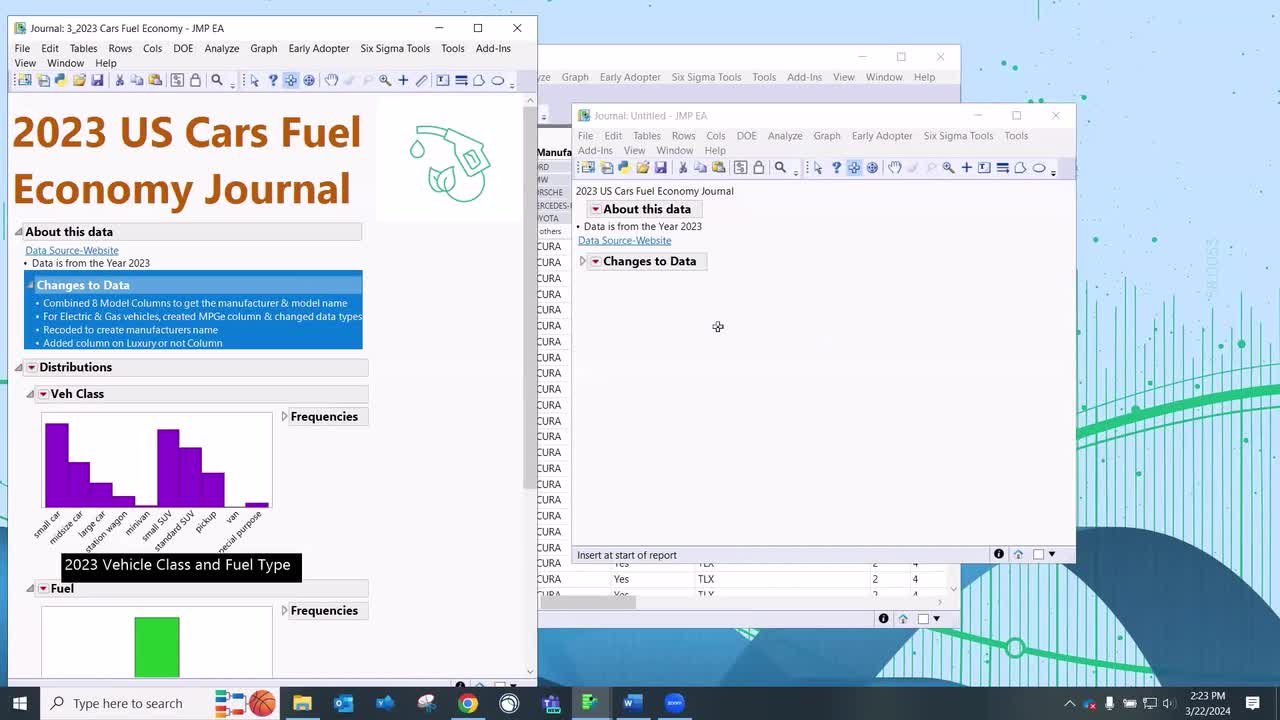Select the Pencil annotate tool in 3_2023 Cars journal
Viewport: 1280px width, 720px height.
pos(421,81)
